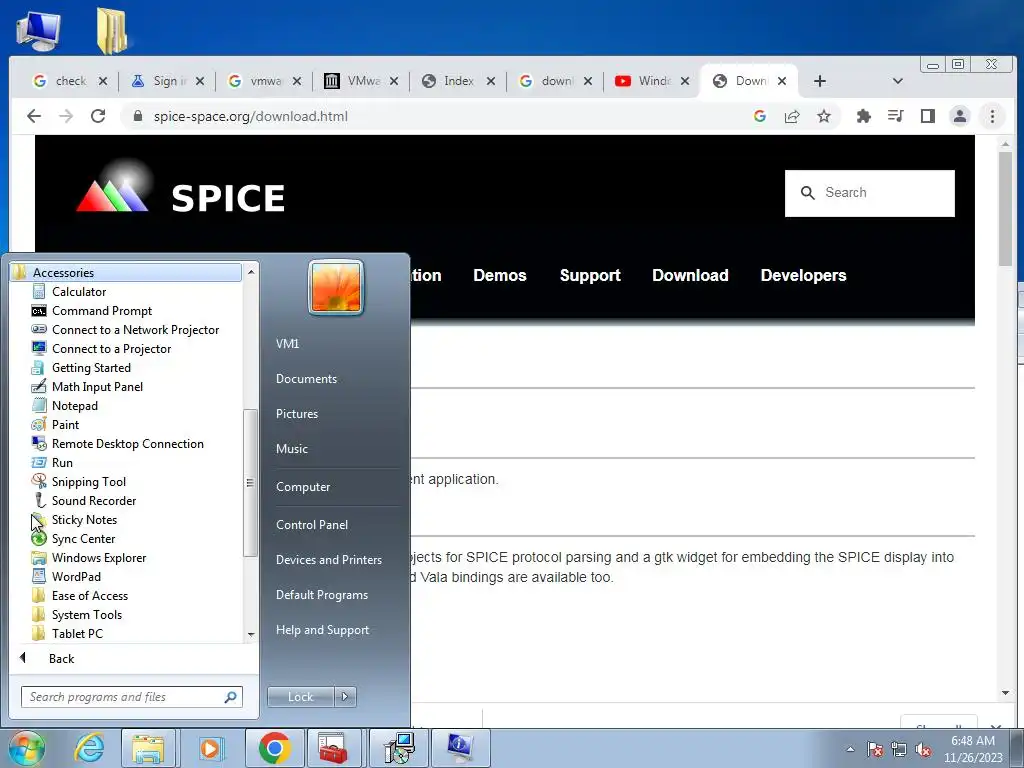
Task: Open Music from Start menu
Action: [291, 449]
